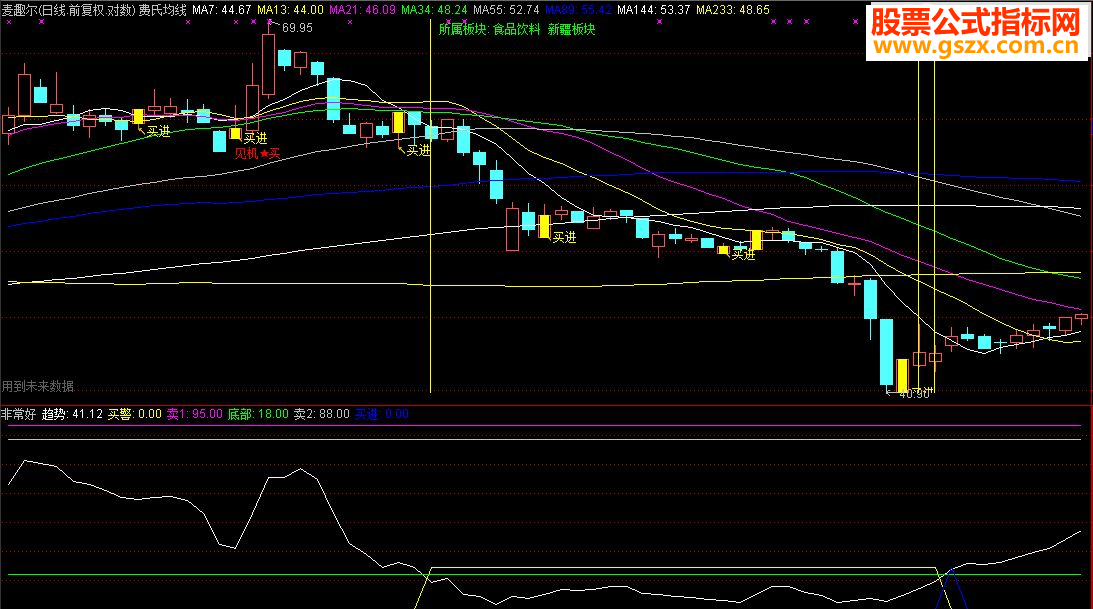The width and height of the screenshot is (1093, 609).
Task: Select the MA21: 46.09 label
Action: click(x=362, y=10)
